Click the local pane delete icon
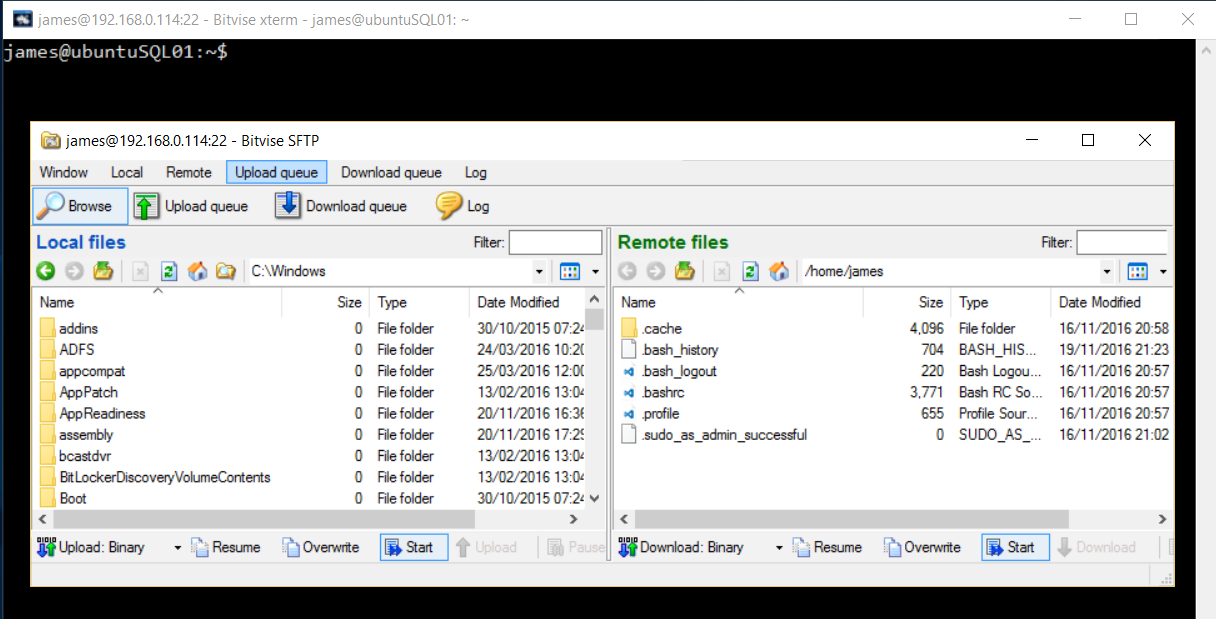The image size is (1216, 619). point(141,271)
